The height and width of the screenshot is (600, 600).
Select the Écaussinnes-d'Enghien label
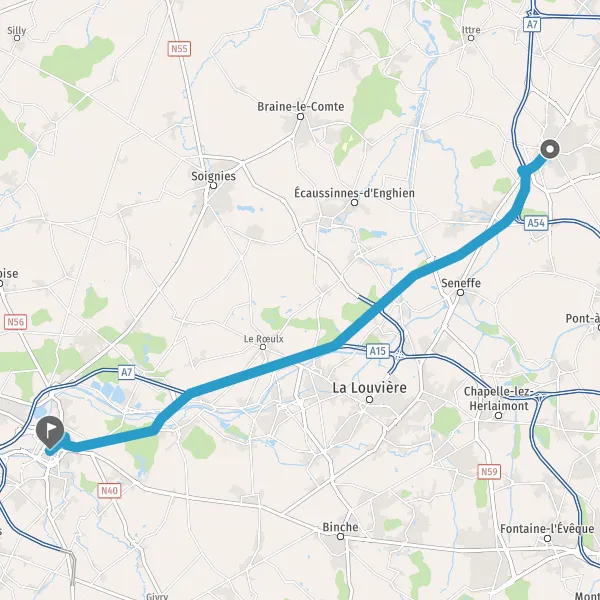click(x=354, y=192)
